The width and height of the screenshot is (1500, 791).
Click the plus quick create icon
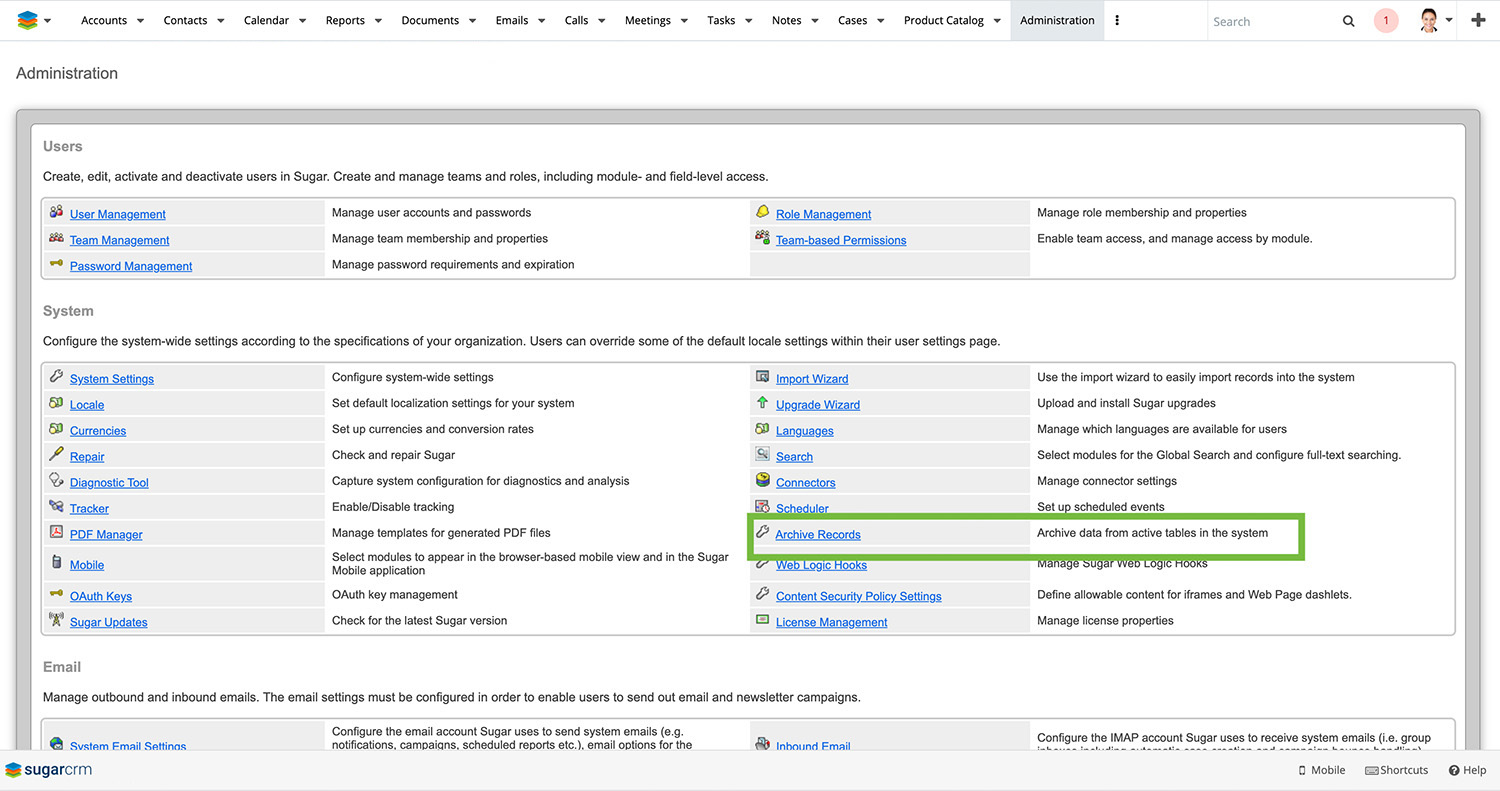pos(1478,20)
